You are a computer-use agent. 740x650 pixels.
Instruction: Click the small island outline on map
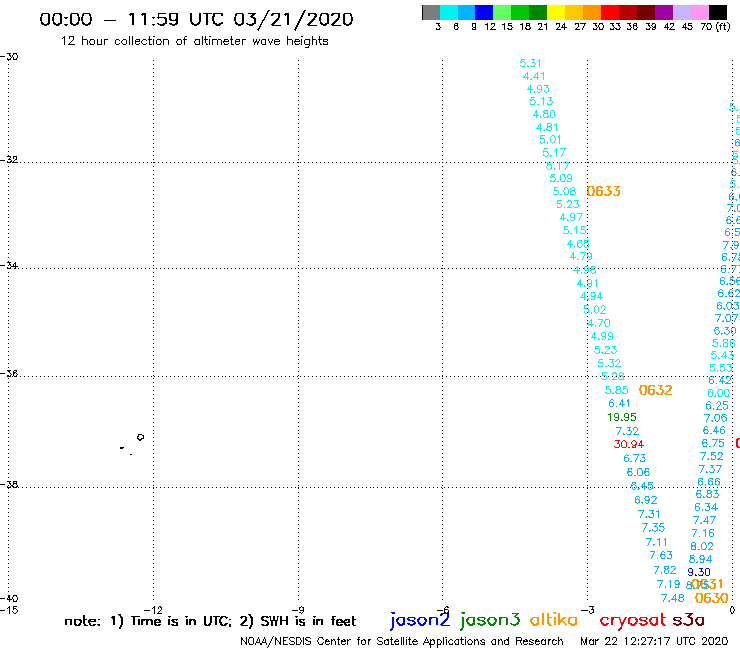(140, 437)
